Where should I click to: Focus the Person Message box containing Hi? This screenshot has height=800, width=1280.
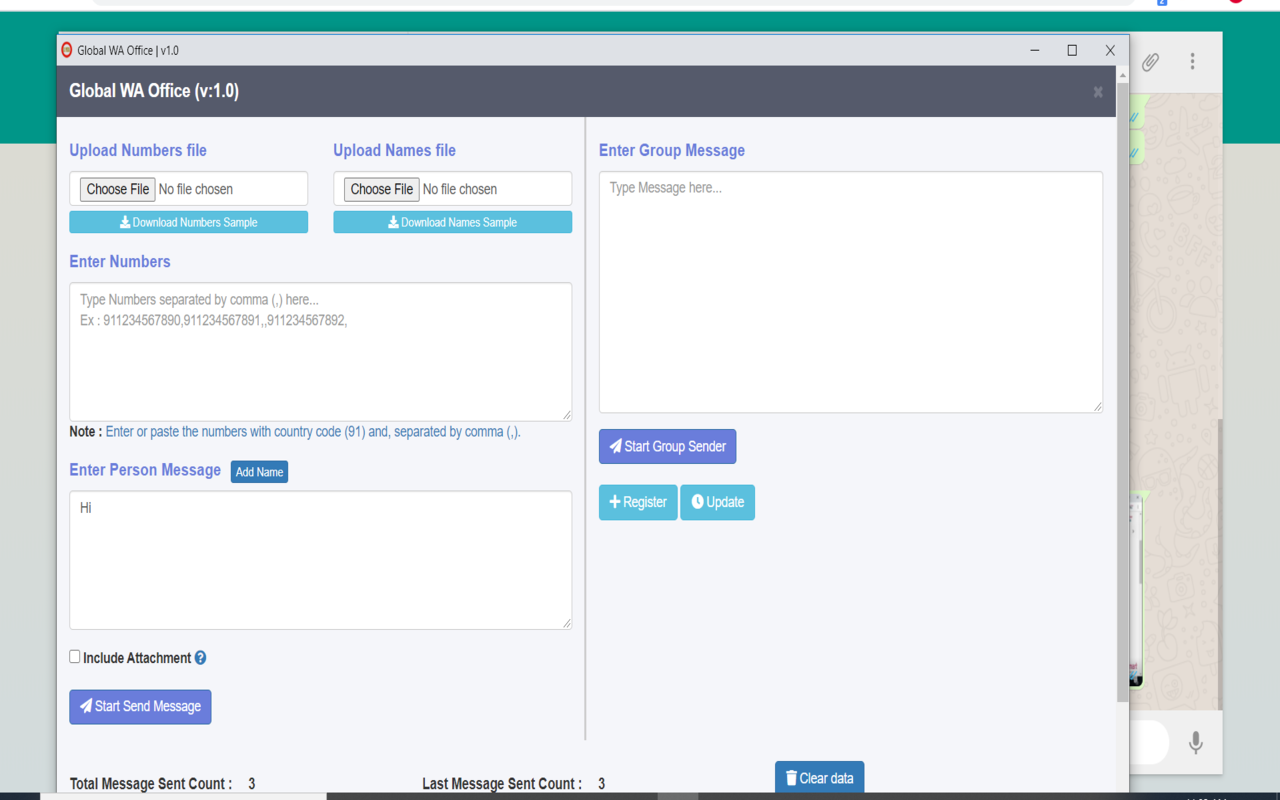point(320,560)
